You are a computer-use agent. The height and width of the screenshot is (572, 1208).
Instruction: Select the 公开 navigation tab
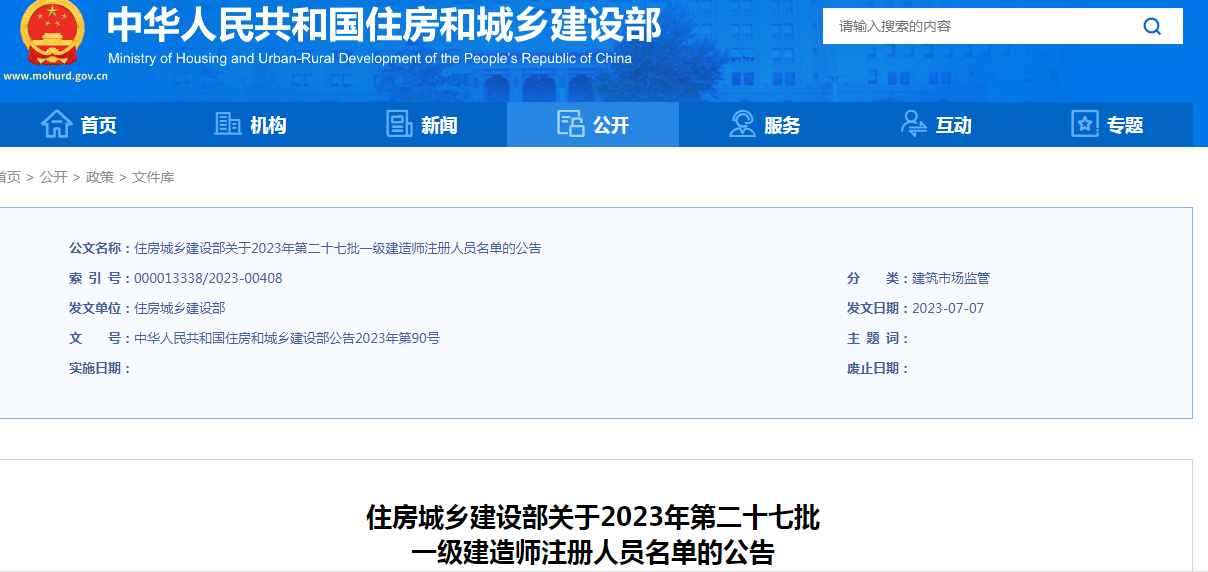click(x=593, y=124)
